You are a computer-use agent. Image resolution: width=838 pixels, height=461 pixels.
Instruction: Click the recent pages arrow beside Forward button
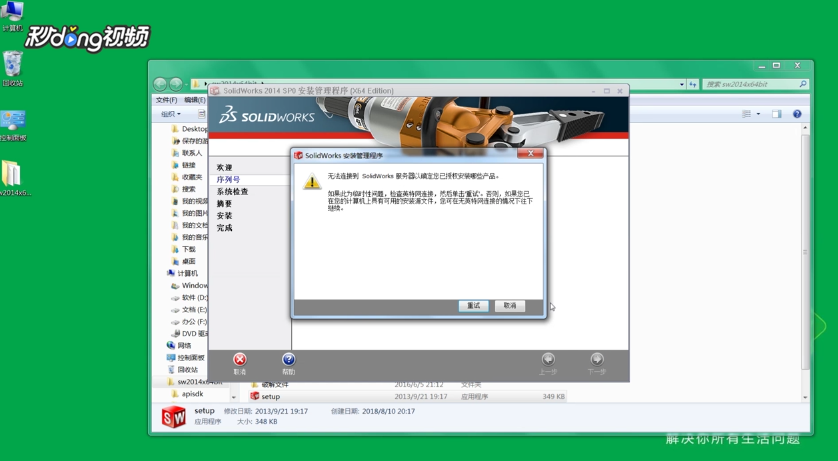pos(187,84)
